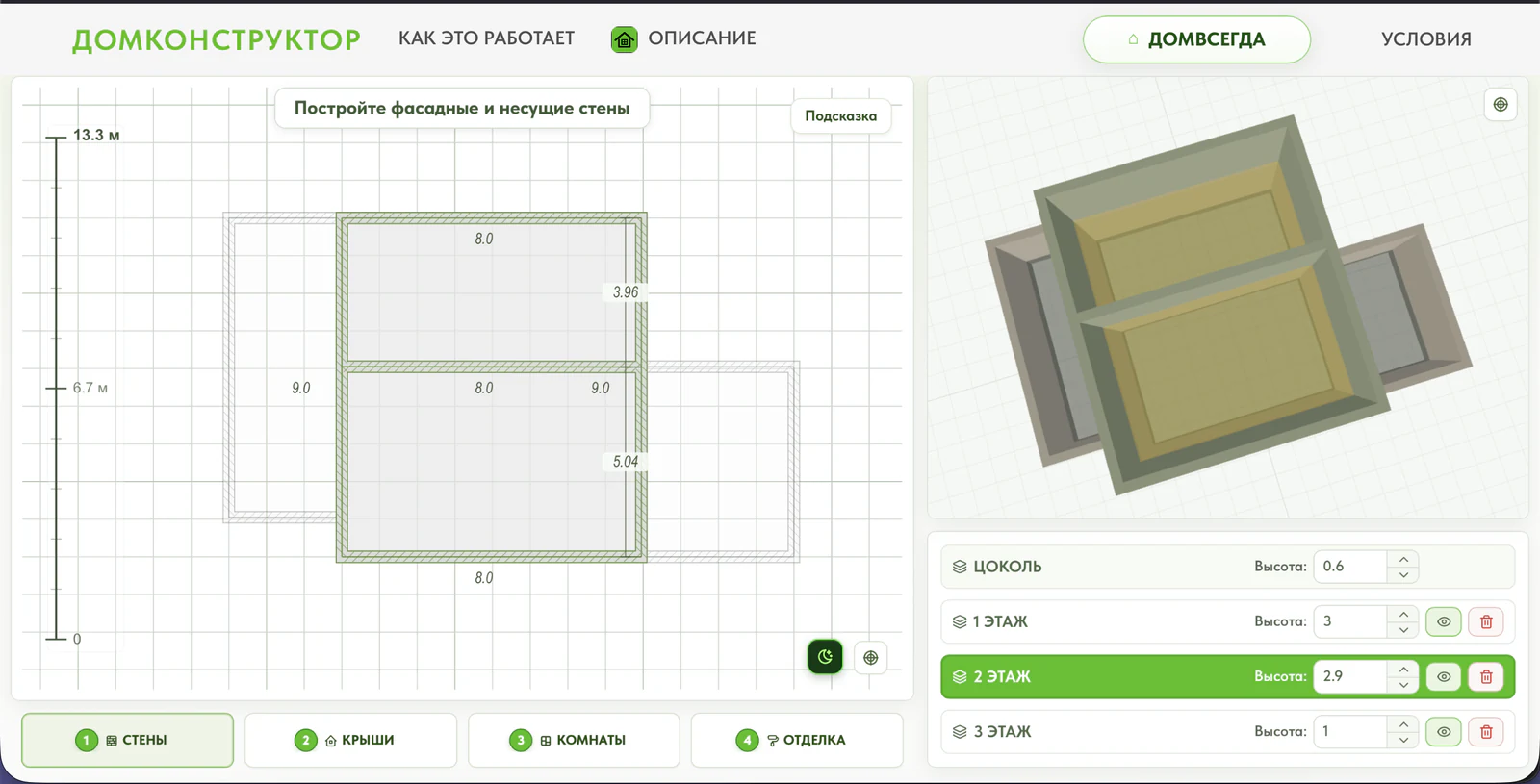Open the ДОМВСЕГДА button

click(1196, 39)
